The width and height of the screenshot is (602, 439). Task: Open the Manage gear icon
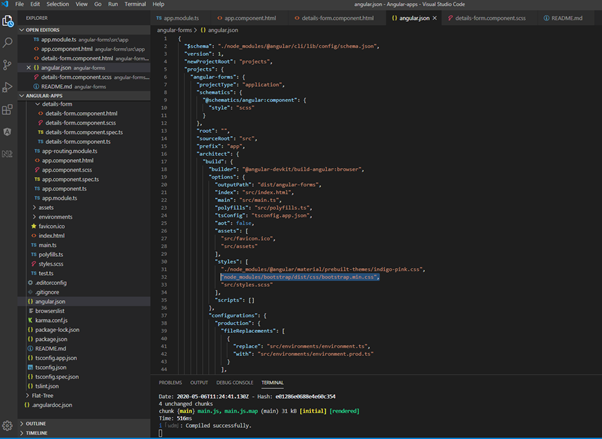[7, 425]
